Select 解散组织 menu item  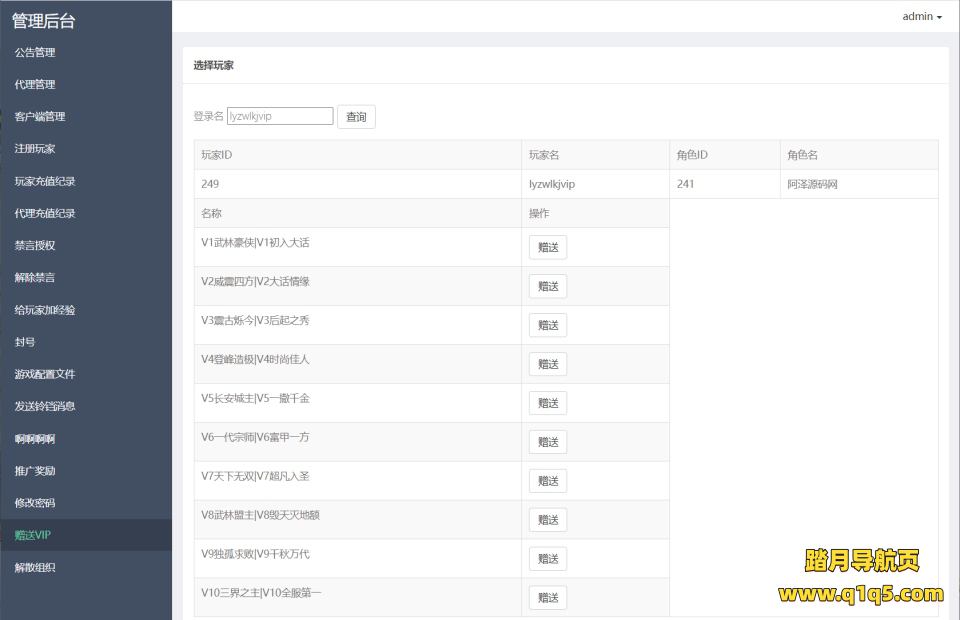[35, 567]
